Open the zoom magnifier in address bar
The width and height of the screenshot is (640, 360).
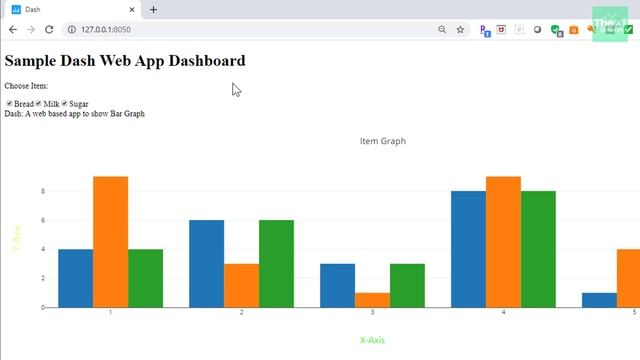[442, 29]
